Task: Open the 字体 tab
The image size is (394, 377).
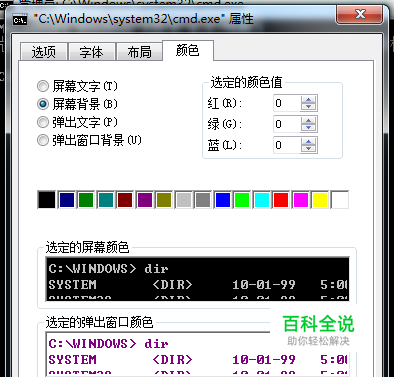Action: click(x=92, y=52)
